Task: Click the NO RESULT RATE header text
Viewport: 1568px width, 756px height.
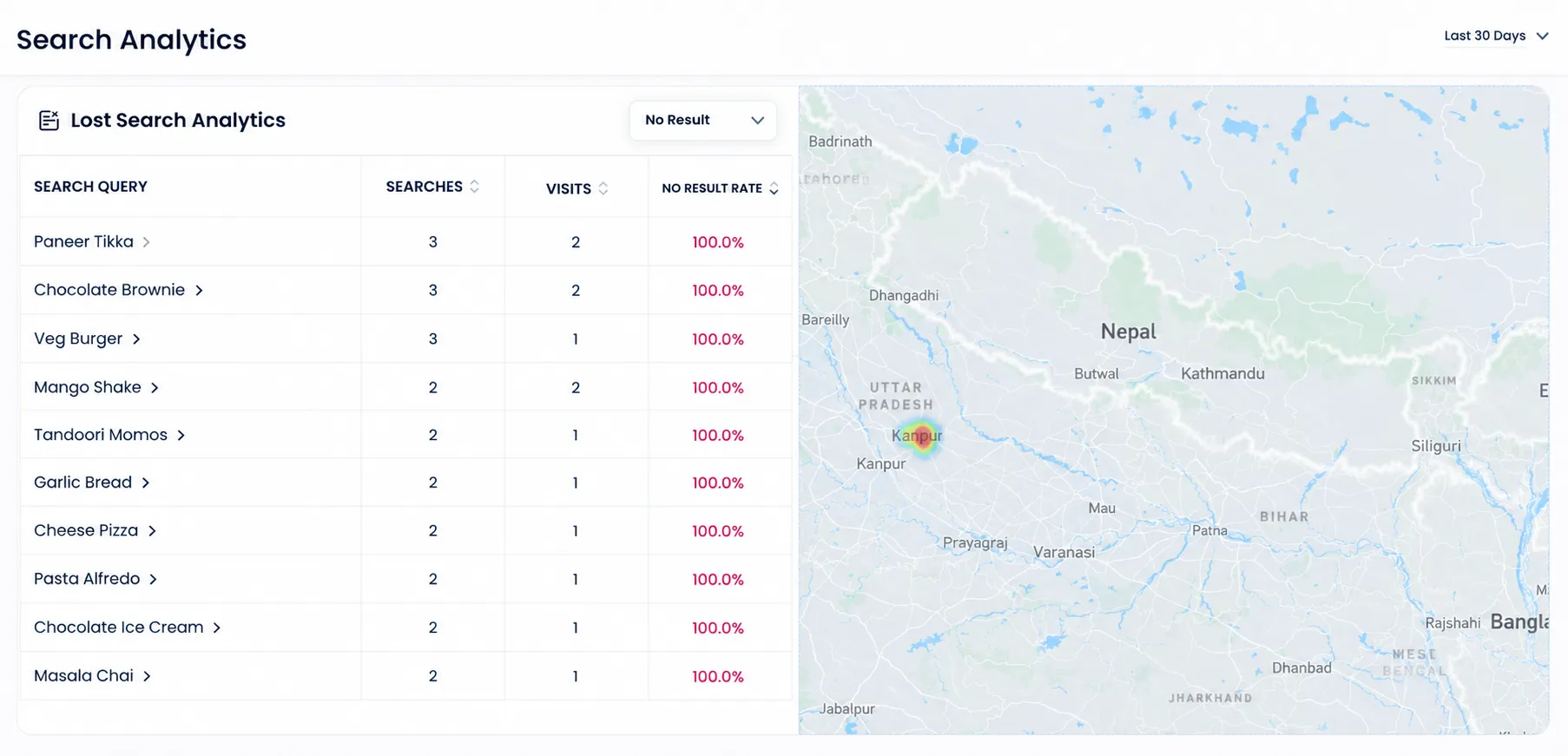Action: click(x=712, y=188)
